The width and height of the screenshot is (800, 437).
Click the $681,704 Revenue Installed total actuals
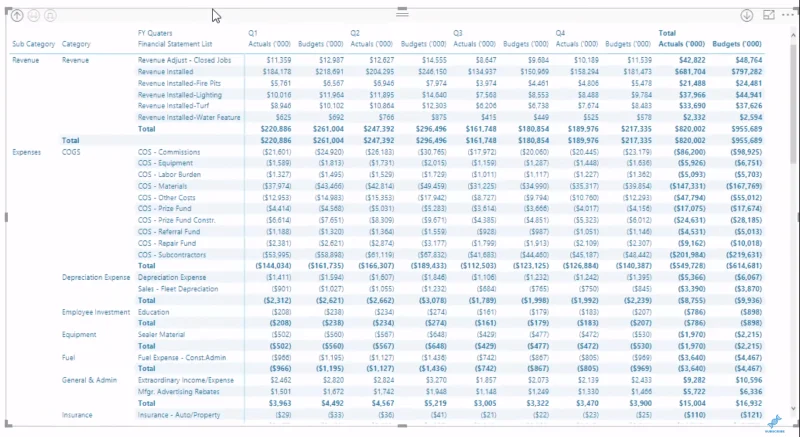[x=690, y=72]
